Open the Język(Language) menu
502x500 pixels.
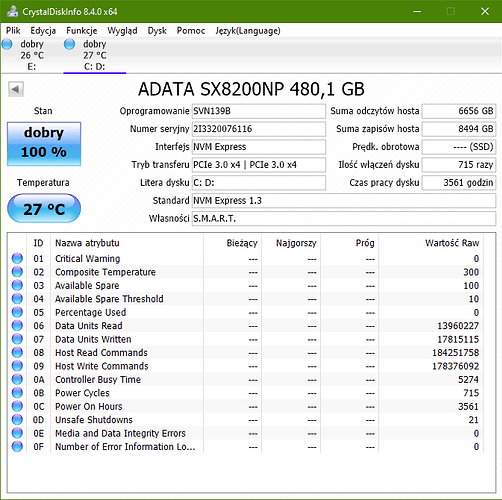point(248,31)
